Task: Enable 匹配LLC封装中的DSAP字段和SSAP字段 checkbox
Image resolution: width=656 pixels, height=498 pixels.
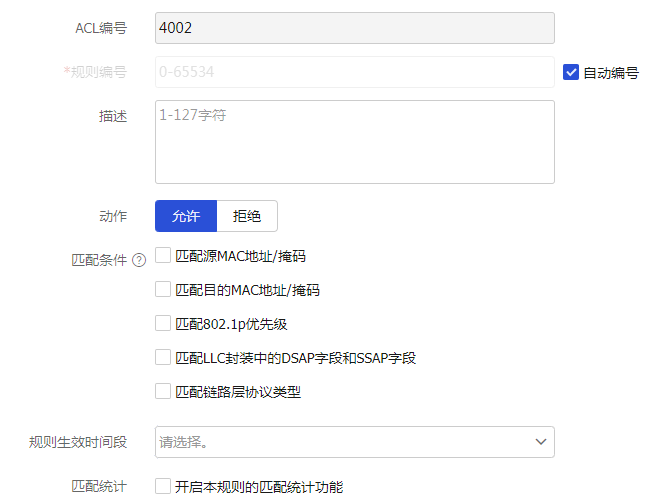Action: [163, 357]
